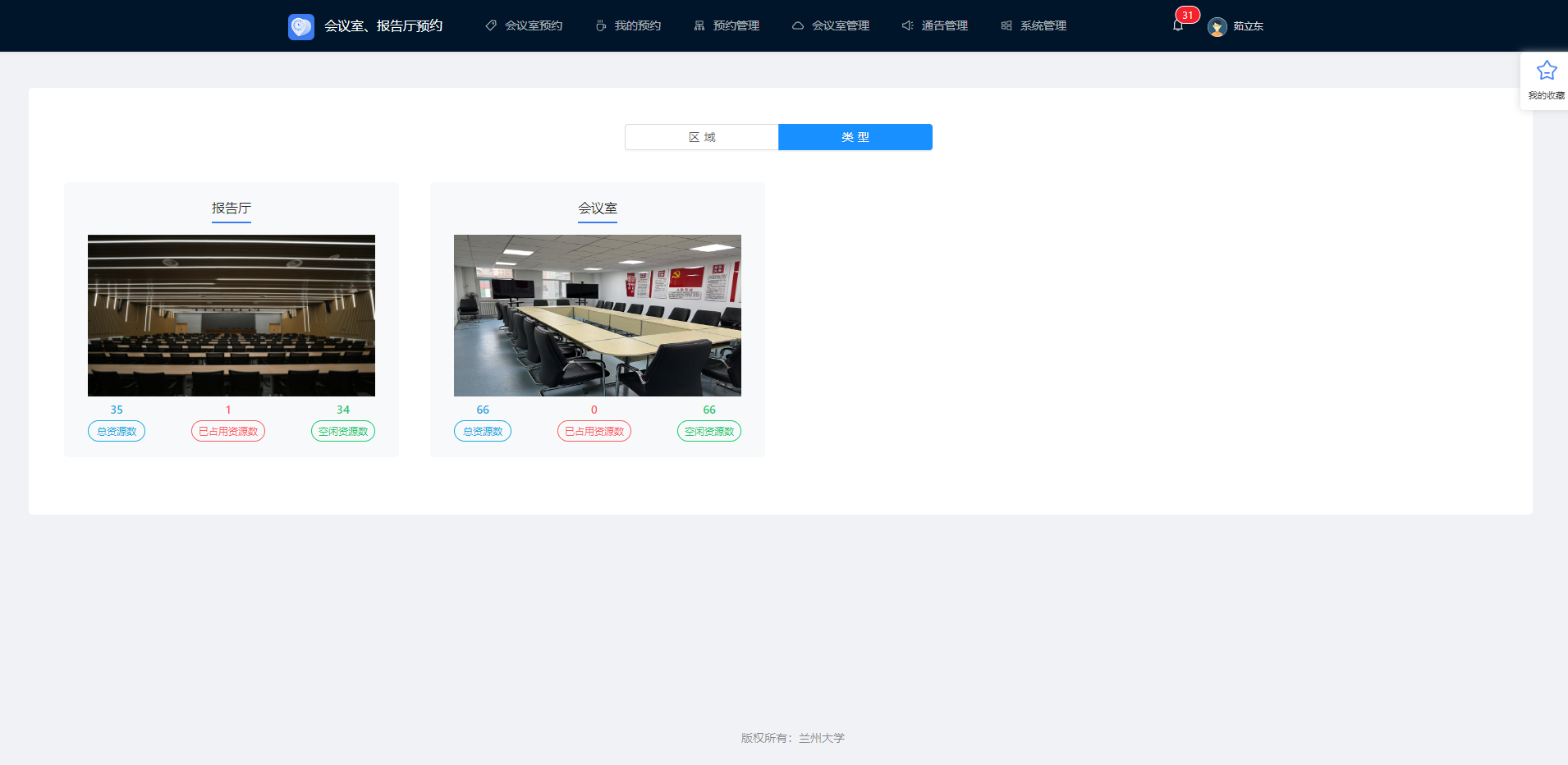Click the cup icon beside 我的预约
Image resolution: width=1568 pixels, height=765 pixels.
click(601, 26)
